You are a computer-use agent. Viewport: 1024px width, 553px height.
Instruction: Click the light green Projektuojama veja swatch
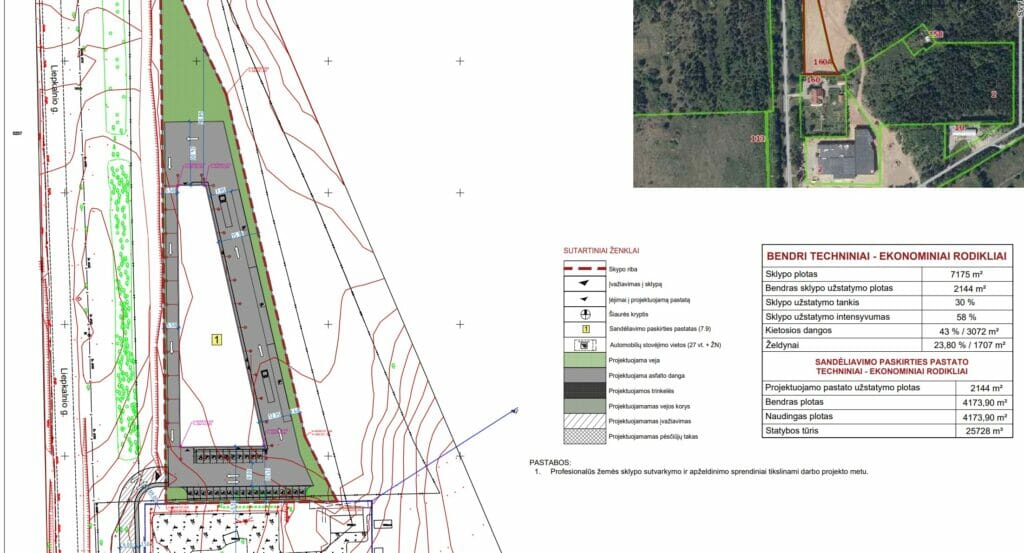[584, 360]
